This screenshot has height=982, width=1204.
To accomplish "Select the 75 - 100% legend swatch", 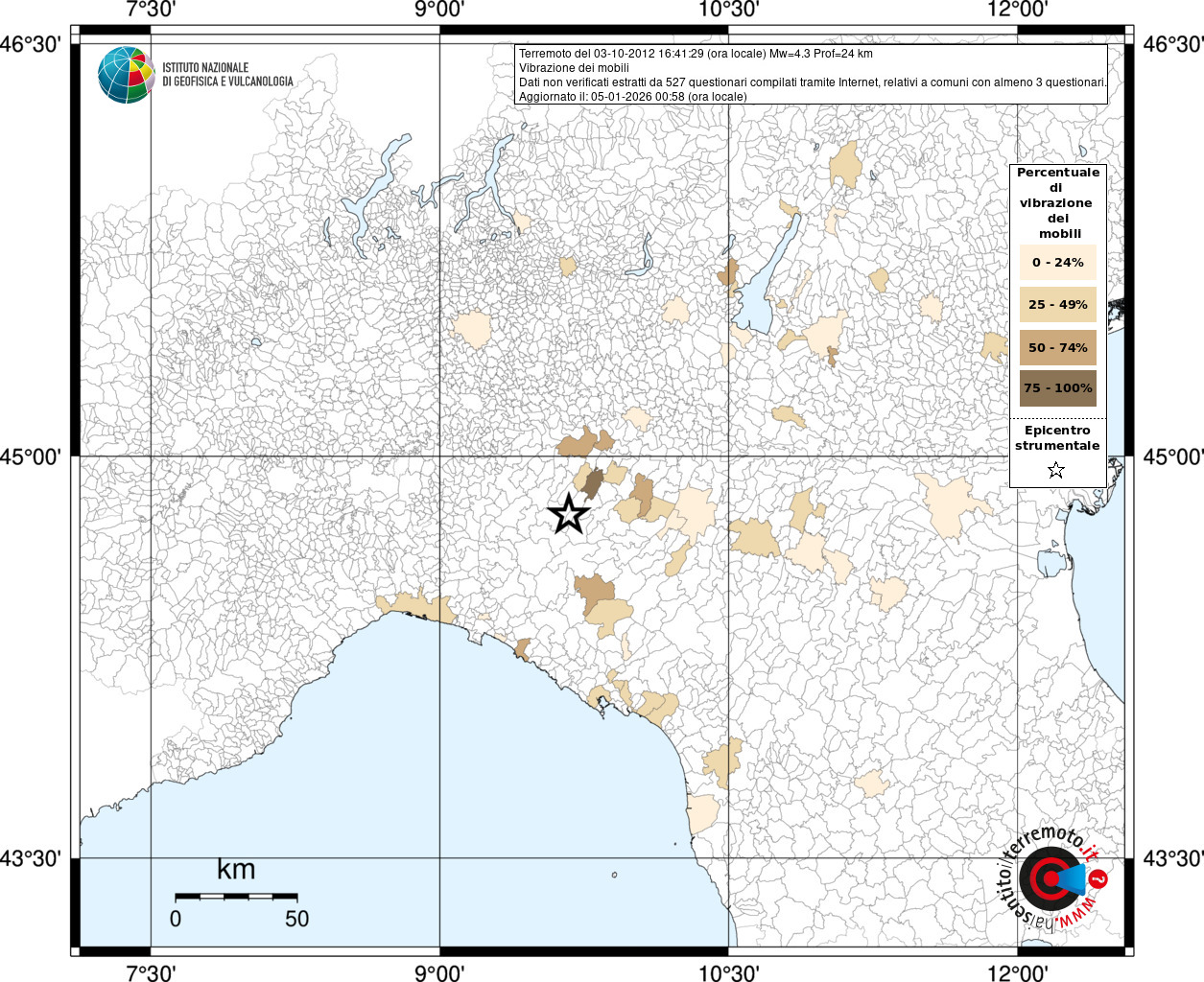I will tap(1058, 388).
